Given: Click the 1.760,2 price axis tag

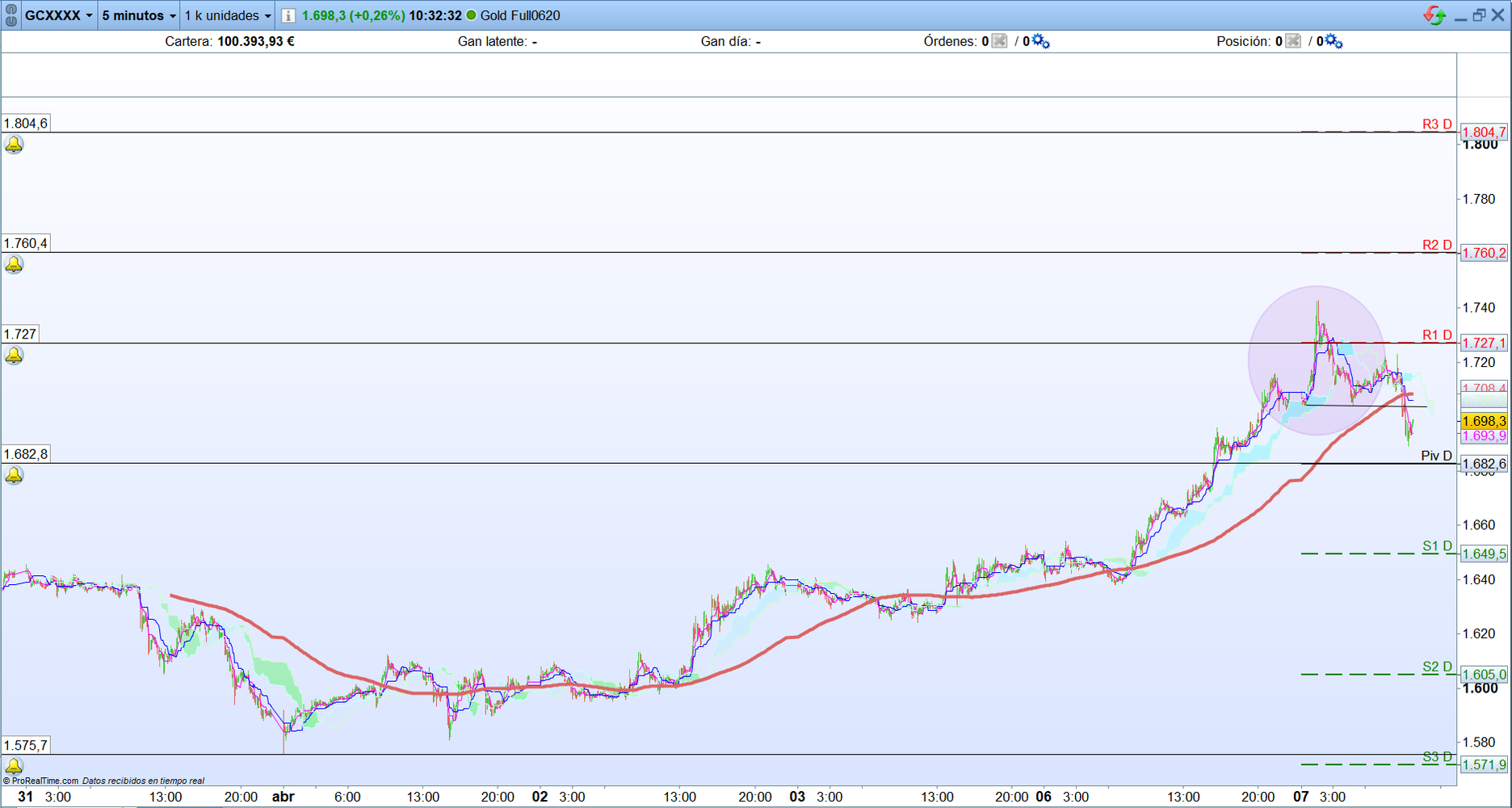Looking at the screenshot, I should click(x=1484, y=253).
